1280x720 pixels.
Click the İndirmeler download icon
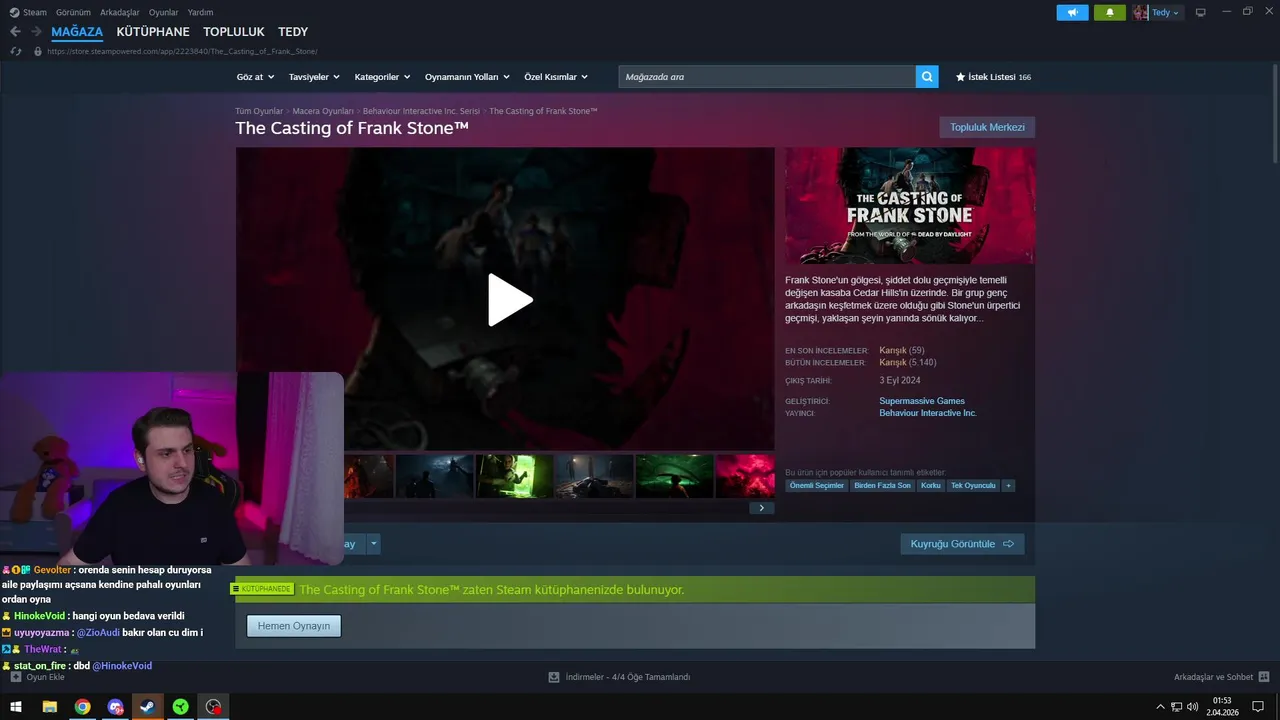point(553,677)
